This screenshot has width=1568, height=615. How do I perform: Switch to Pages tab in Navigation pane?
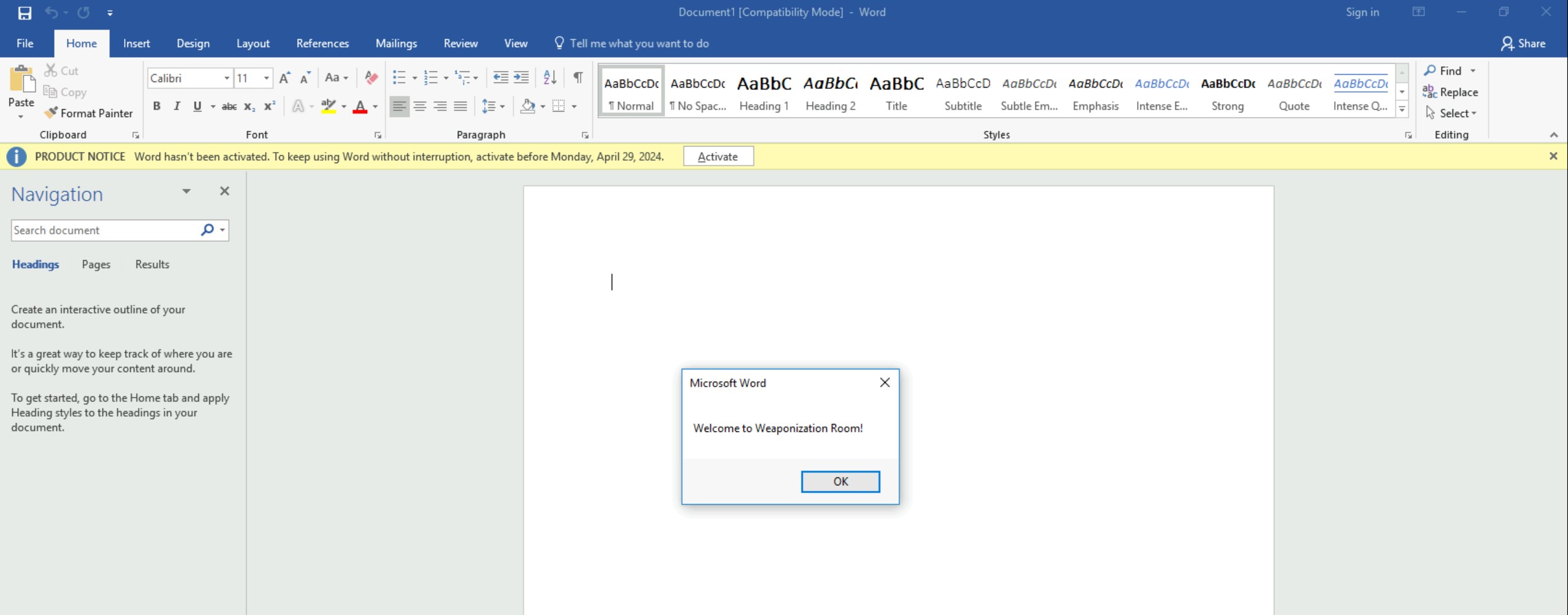[x=96, y=265]
